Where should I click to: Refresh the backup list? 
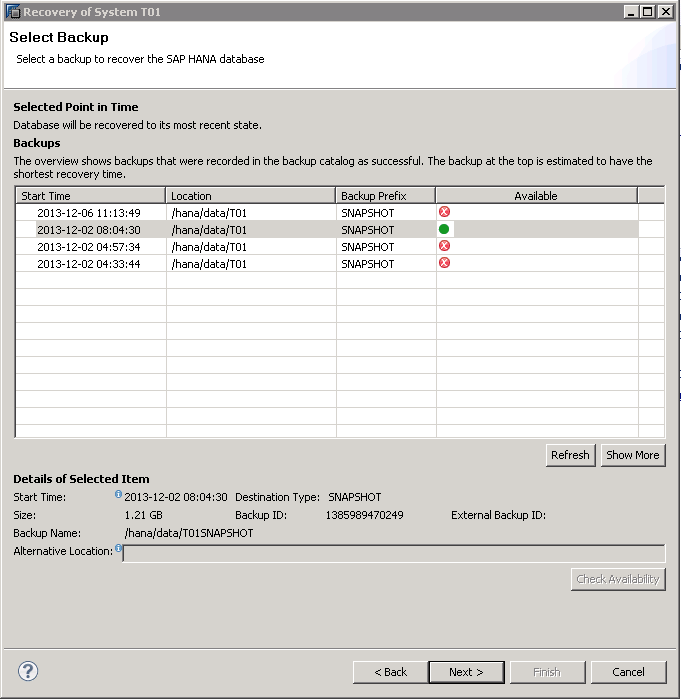pos(570,455)
